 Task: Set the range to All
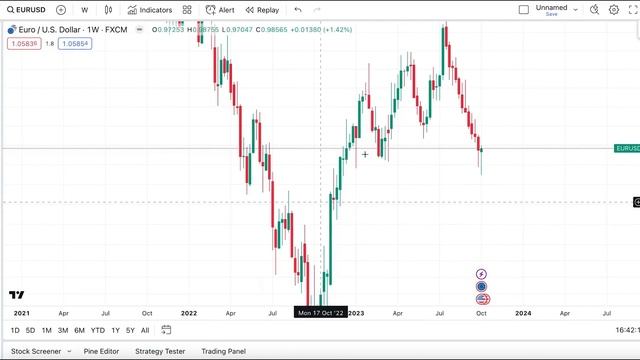(145, 331)
